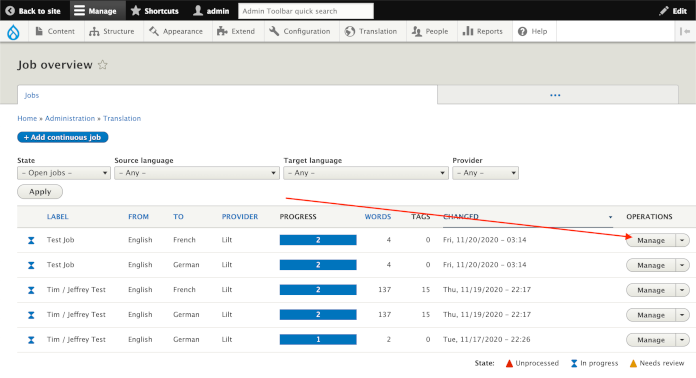The image size is (696, 378).
Task: Focus the Admin Toolbar quick search field
Action: [x=306, y=11]
